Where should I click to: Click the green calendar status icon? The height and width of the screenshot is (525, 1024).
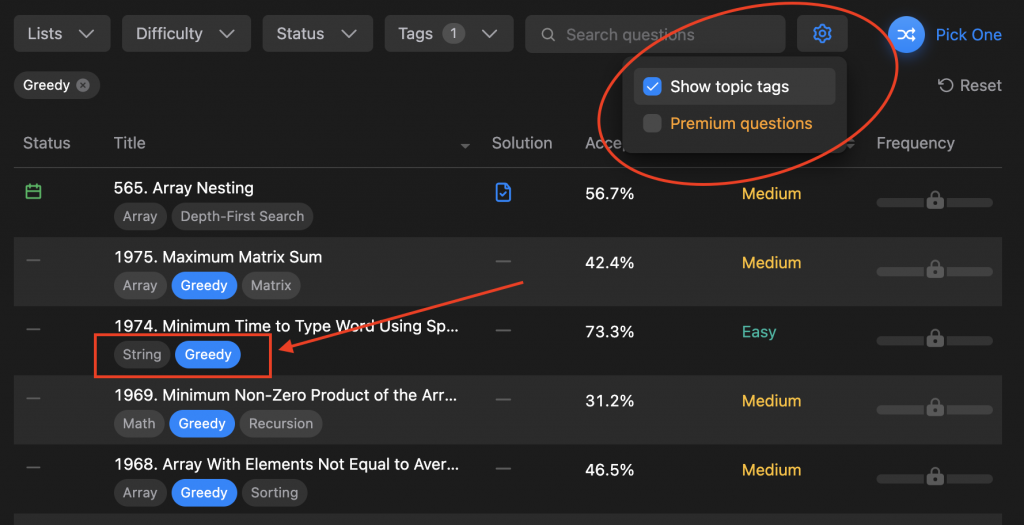33,191
